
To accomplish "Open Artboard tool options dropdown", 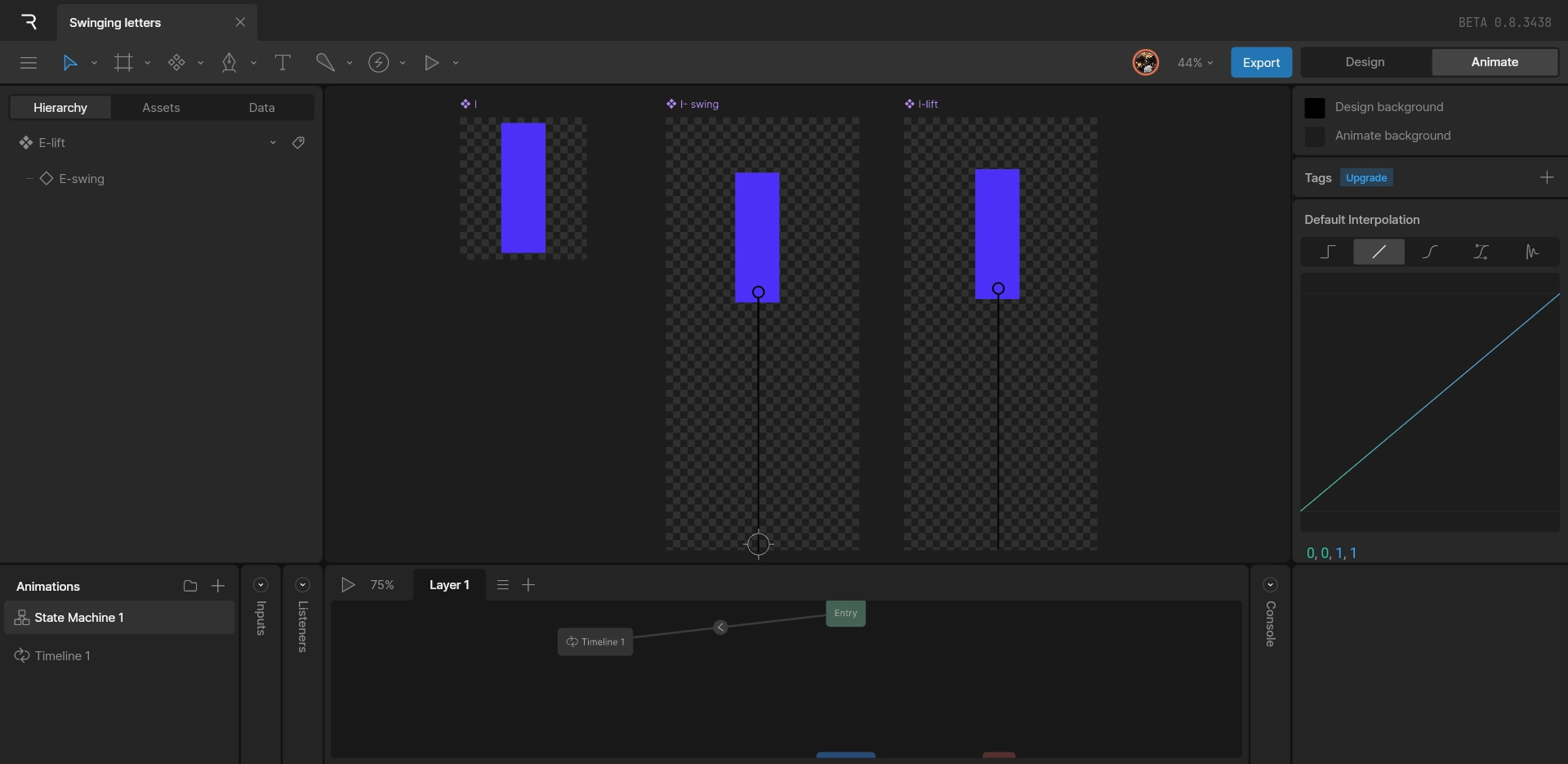I will click(148, 63).
